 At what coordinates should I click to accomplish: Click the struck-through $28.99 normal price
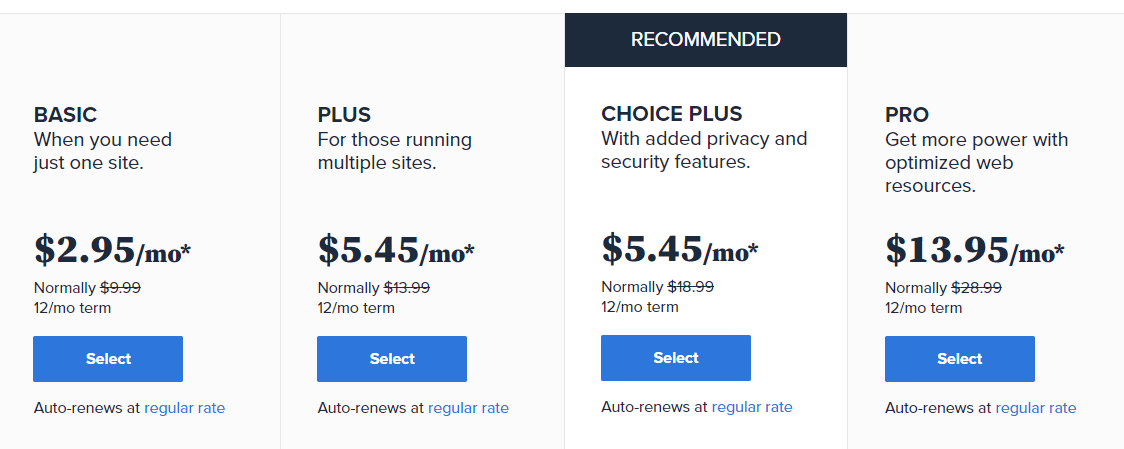976,288
